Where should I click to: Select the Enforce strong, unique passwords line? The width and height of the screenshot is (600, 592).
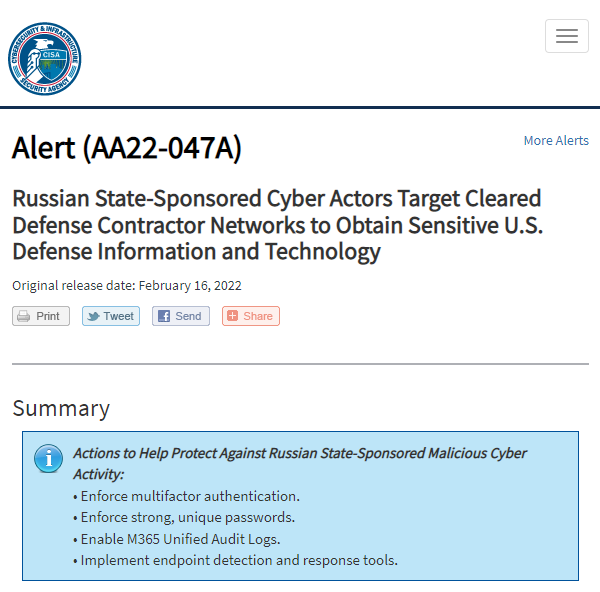184,517
